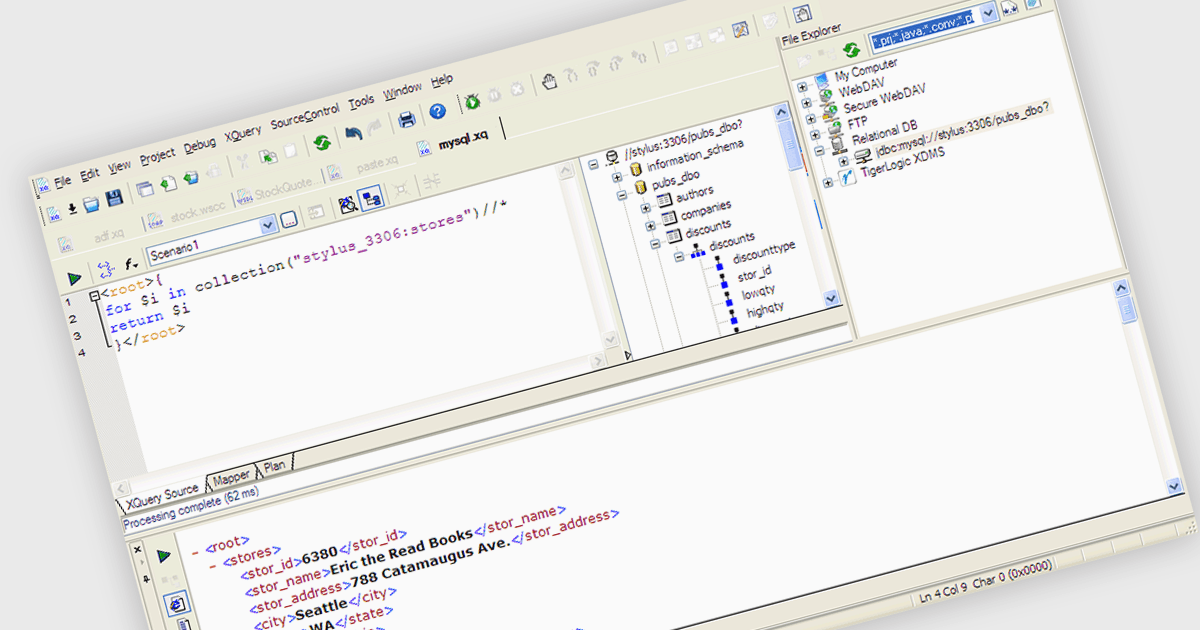Screen dimensions: 1200x630
Task: Select the Relational DB node
Action: (x=884, y=134)
